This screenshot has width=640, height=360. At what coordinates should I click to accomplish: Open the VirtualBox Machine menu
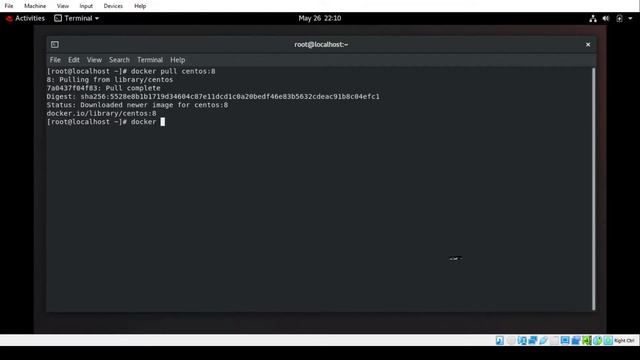tap(35, 6)
